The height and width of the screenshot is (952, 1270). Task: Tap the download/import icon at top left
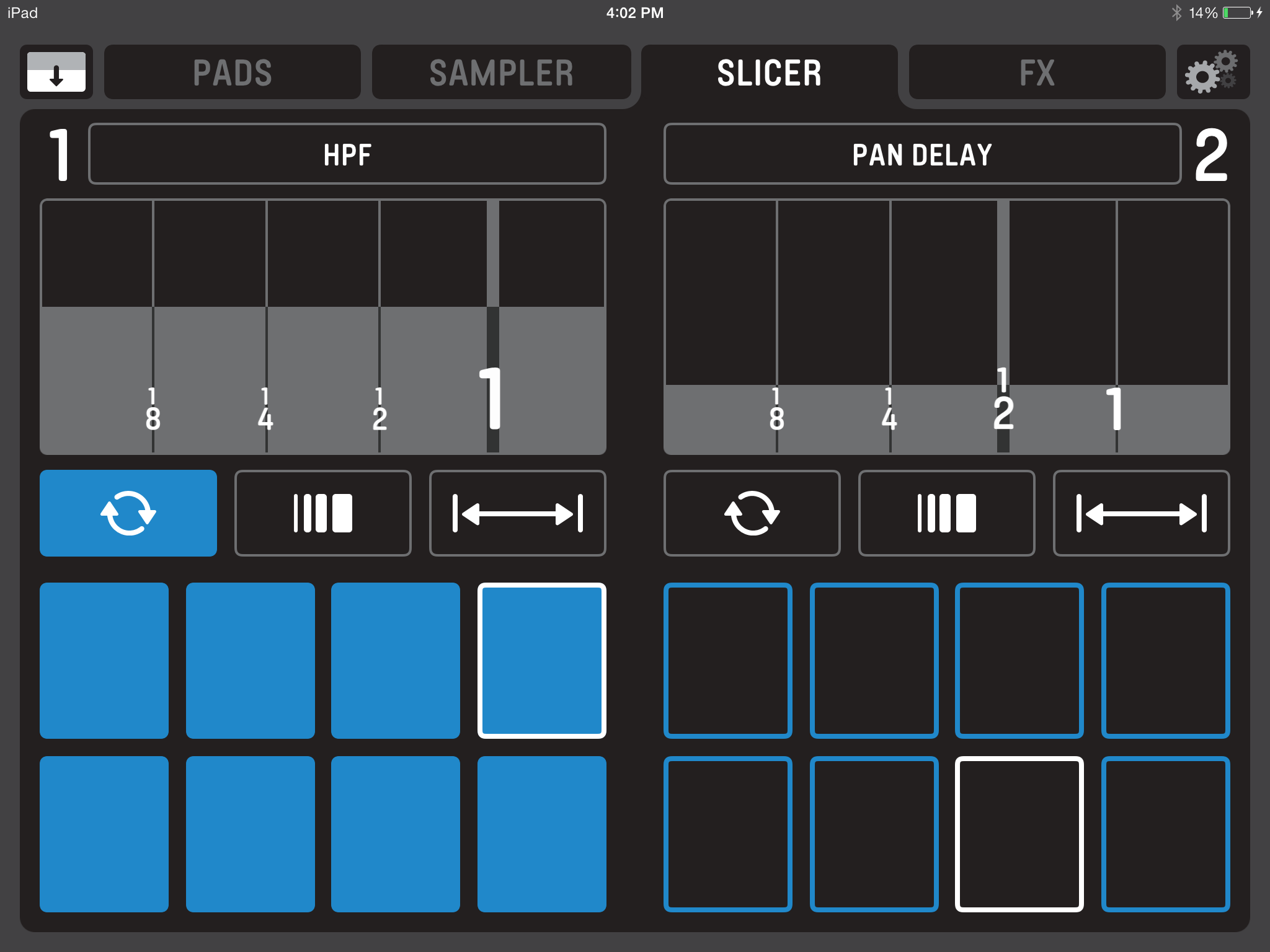point(56,72)
